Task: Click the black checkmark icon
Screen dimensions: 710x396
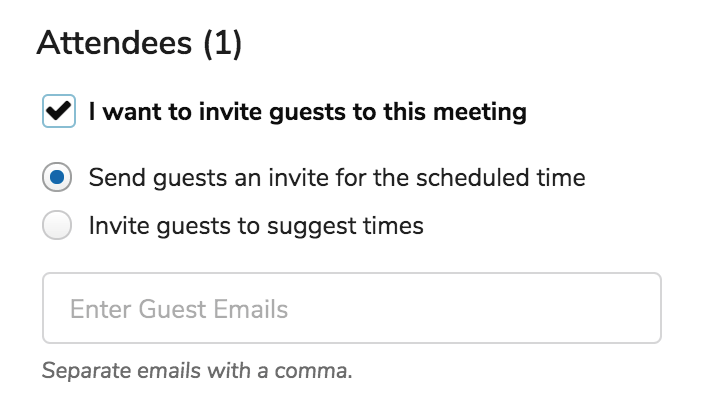Action: coord(59,111)
